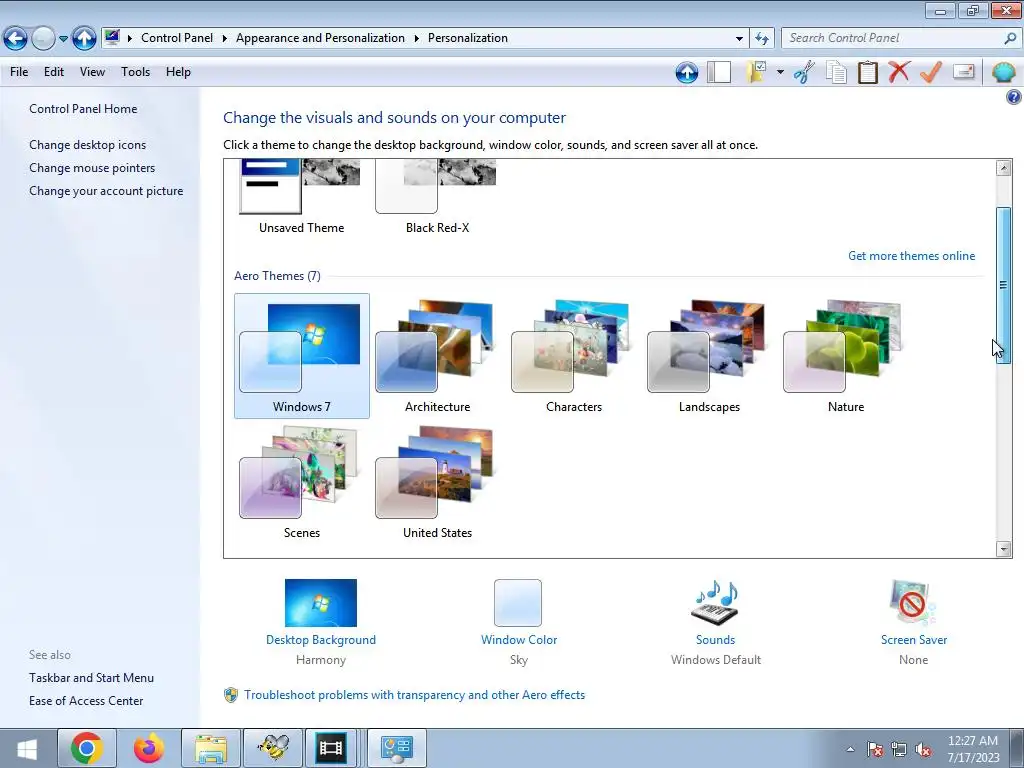Click the folder options icon with checkmark
The height and width of the screenshot is (768, 1024).
point(756,72)
